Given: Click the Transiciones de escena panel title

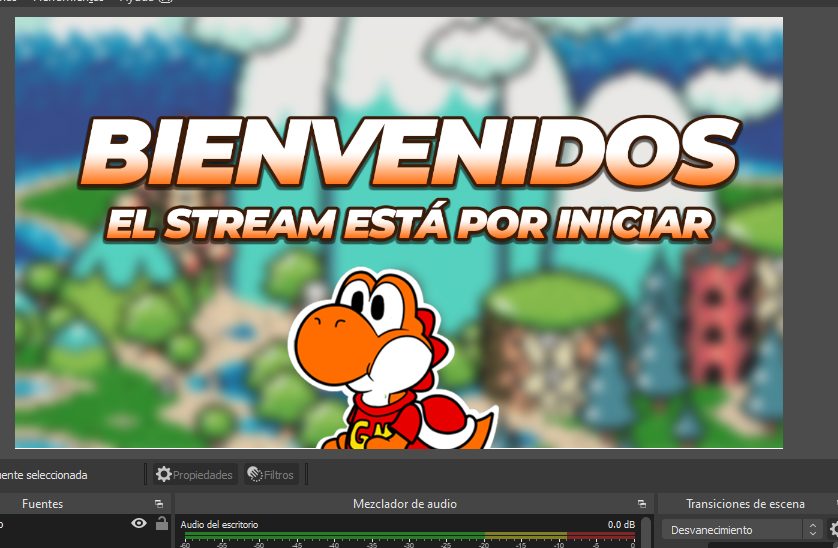Looking at the screenshot, I should 745,504.
